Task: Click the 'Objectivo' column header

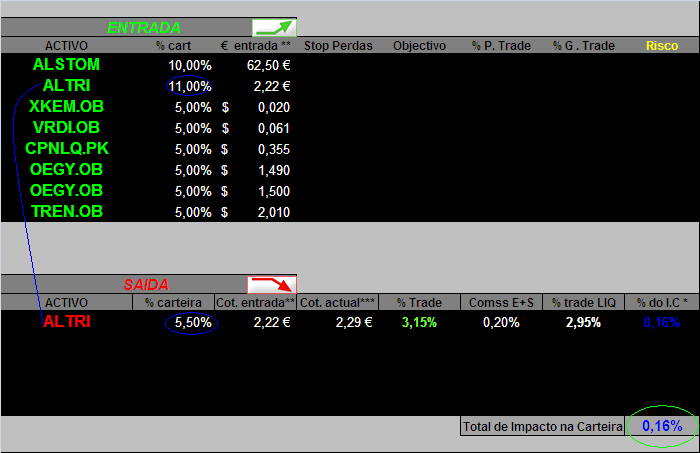Action: tap(419, 46)
